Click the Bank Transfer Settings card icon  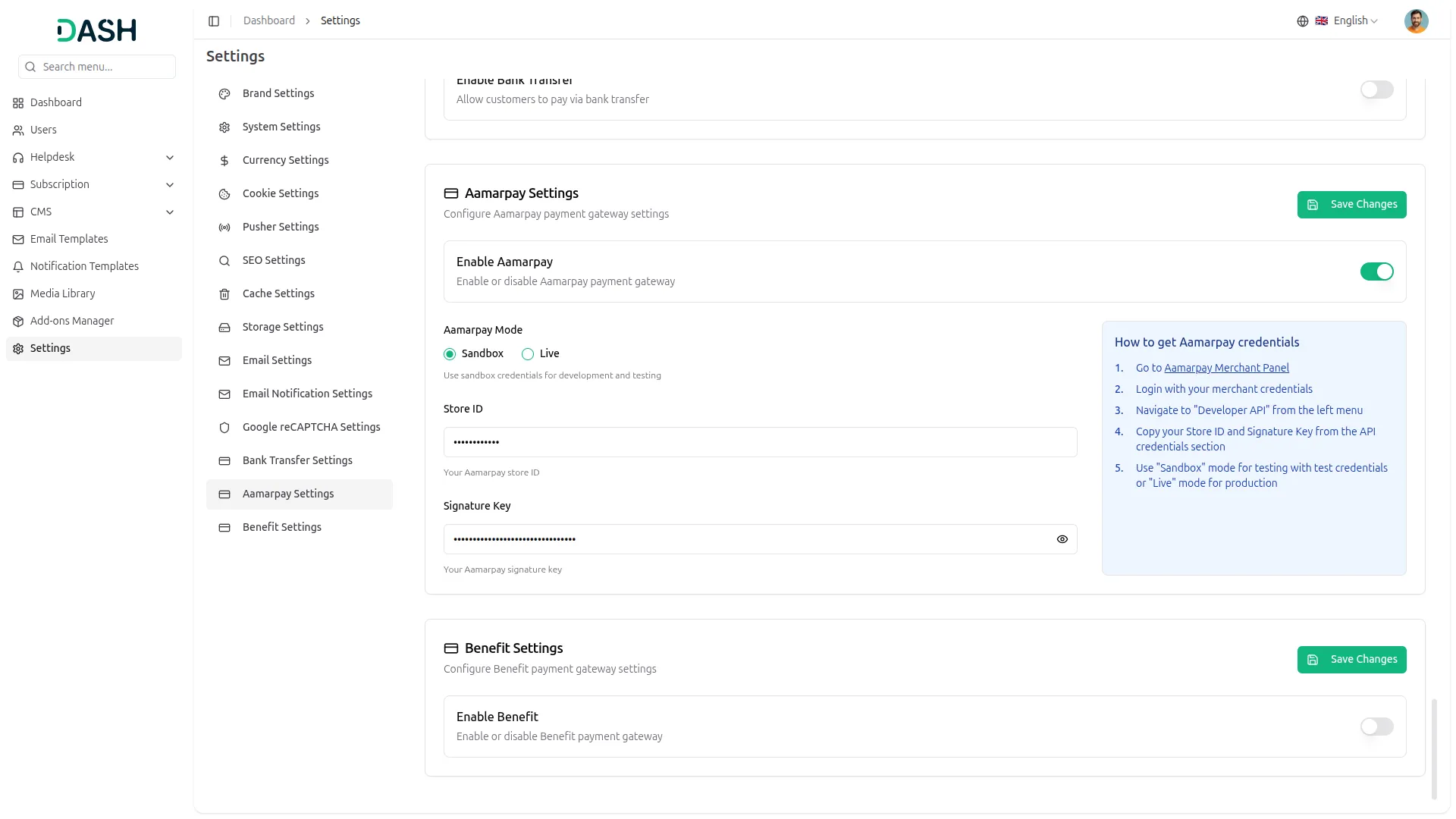click(x=224, y=461)
